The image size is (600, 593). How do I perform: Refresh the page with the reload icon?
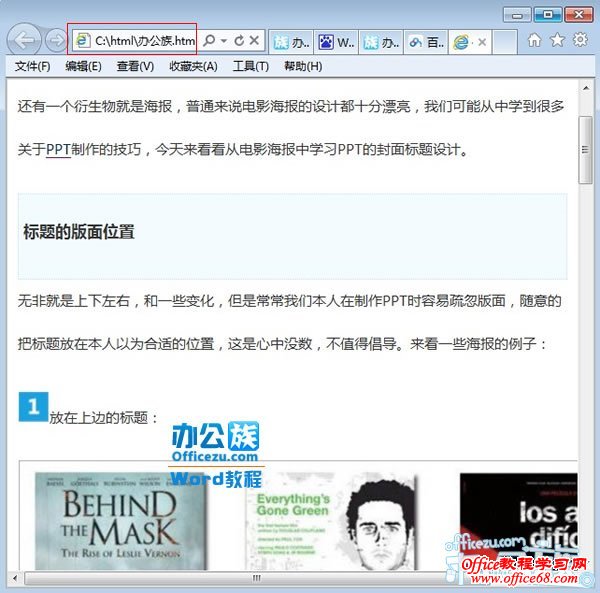click(239, 40)
